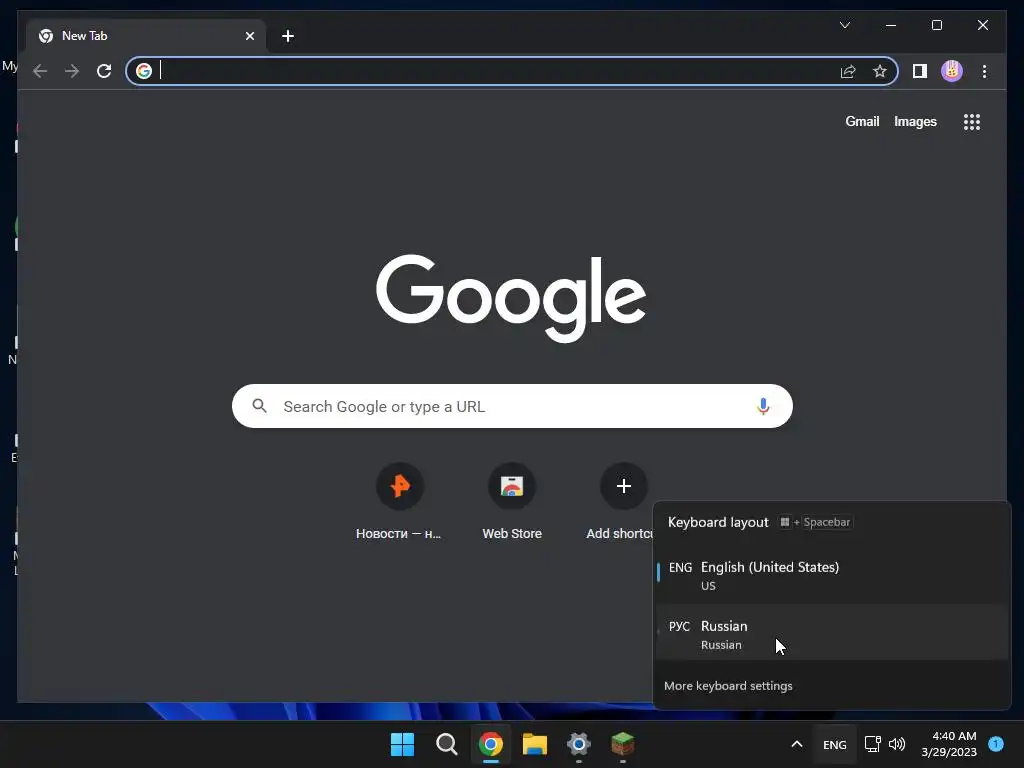Image resolution: width=1024 pixels, height=768 pixels.
Task: Open the notification badge
Action: pos(996,743)
